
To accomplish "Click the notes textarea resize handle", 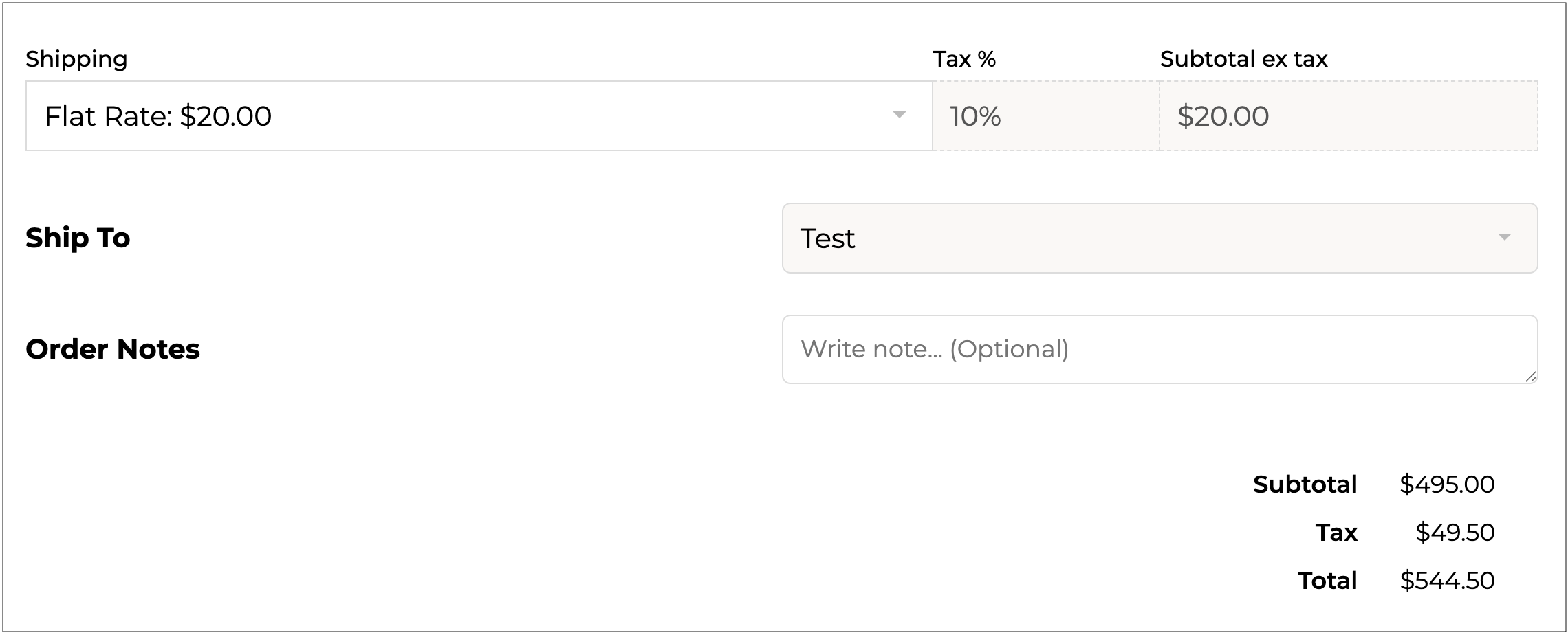I will (1530, 377).
